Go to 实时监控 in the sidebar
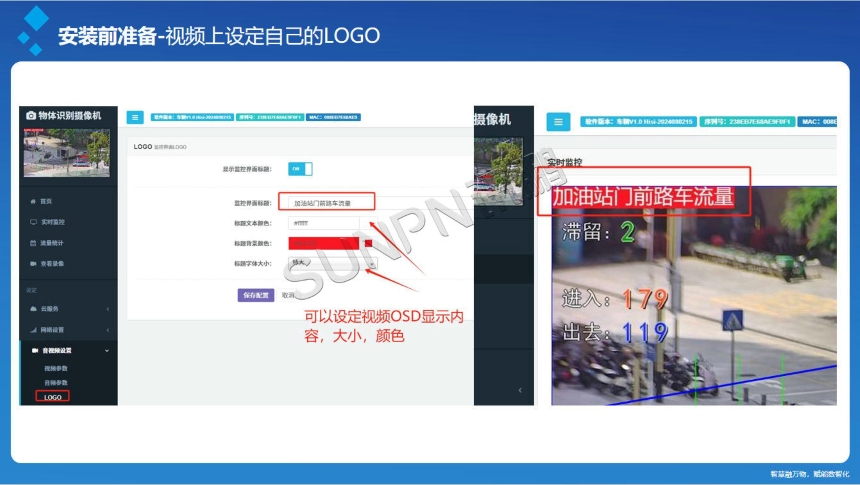Image resolution: width=860 pixels, height=485 pixels. click(53, 222)
